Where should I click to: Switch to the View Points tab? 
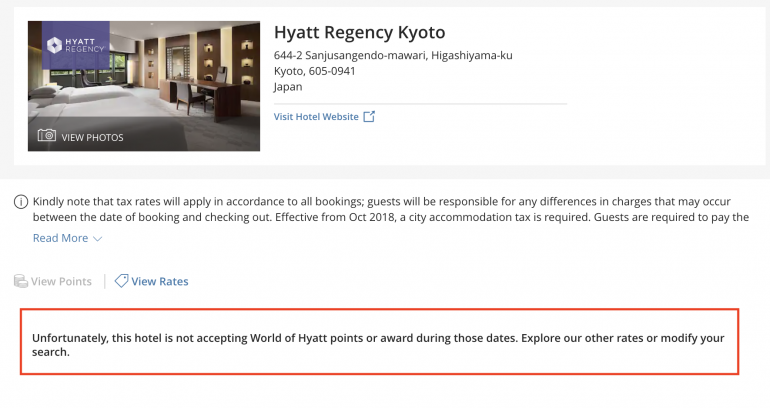61,282
